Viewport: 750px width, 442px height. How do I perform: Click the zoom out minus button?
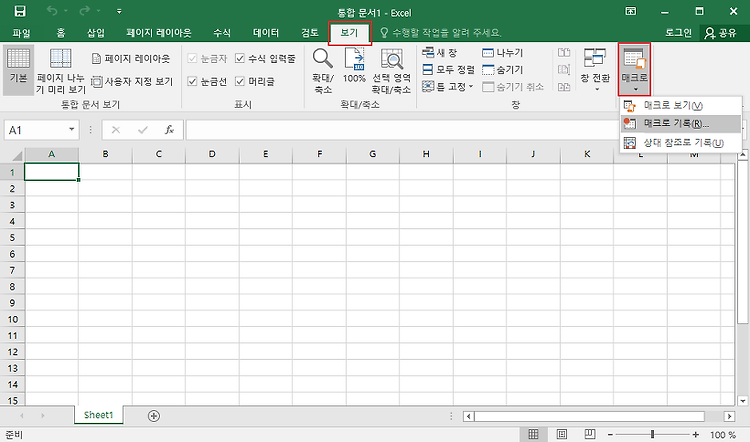pyautogui.click(x=610, y=434)
